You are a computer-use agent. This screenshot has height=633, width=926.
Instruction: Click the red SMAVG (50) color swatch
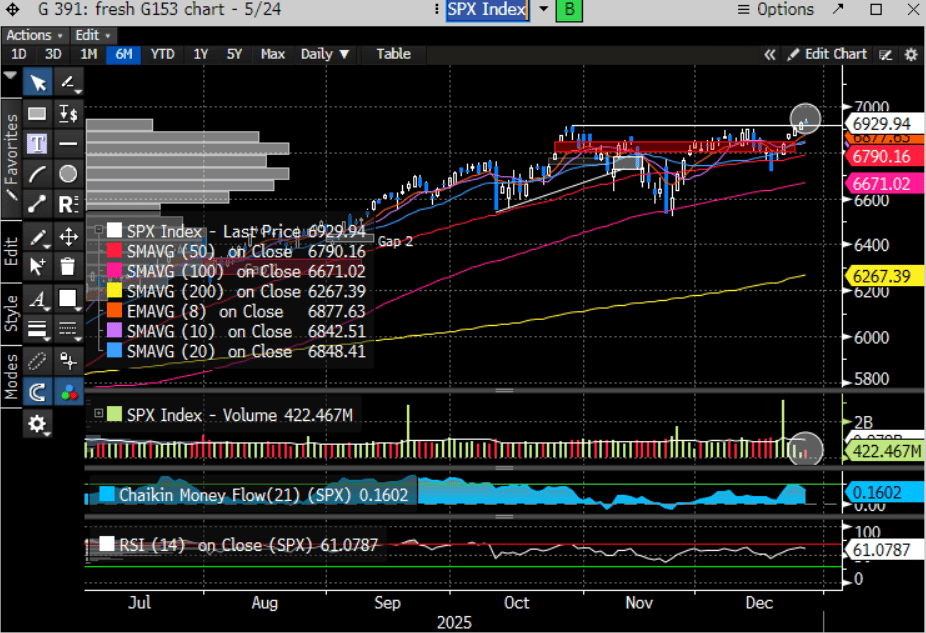coord(114,251)
